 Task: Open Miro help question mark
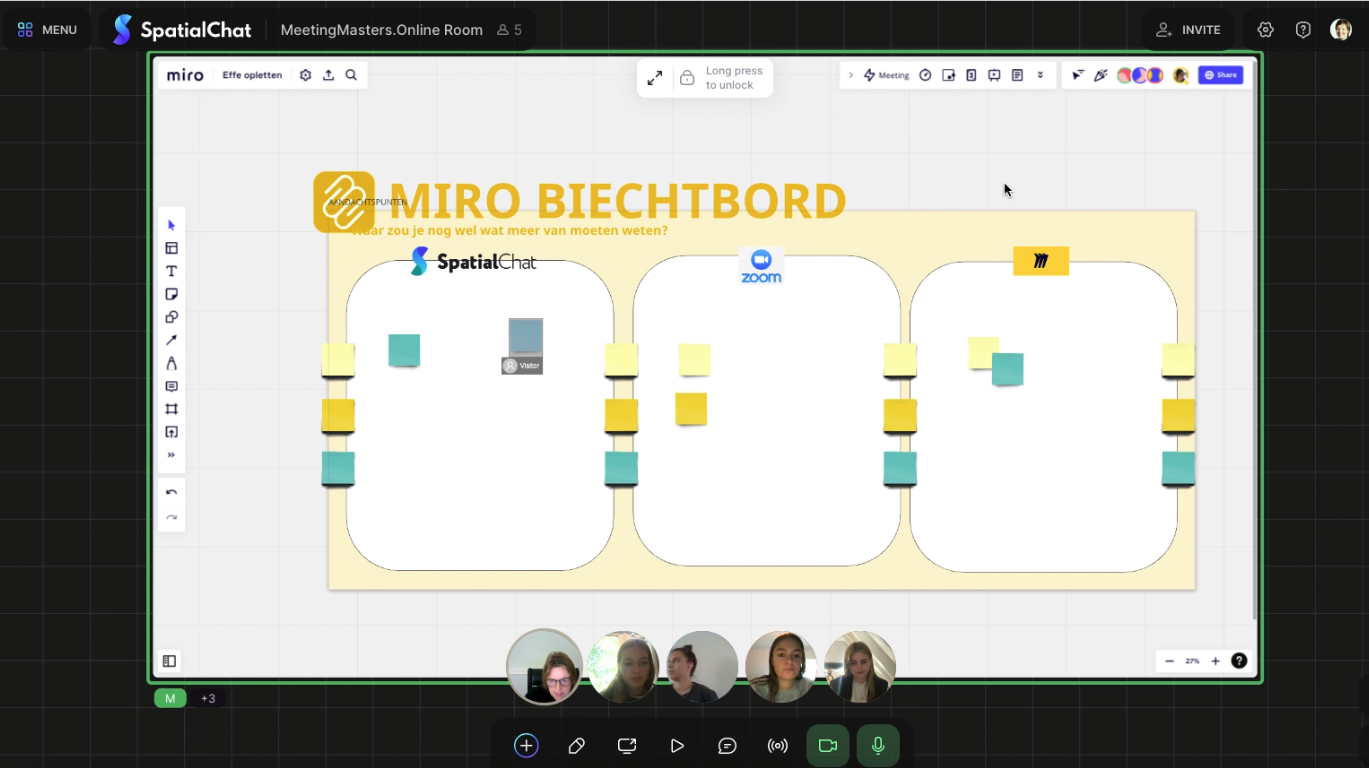pos(1239,661)
